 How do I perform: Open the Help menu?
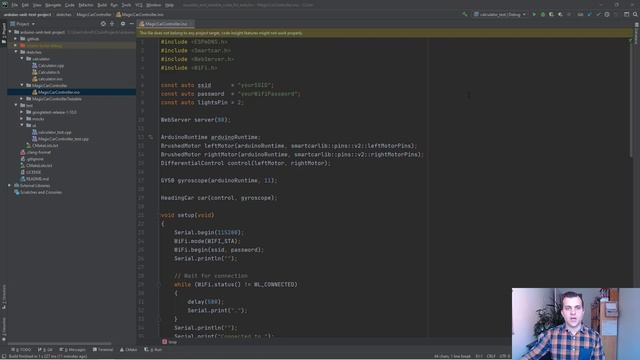pos(169,5)
